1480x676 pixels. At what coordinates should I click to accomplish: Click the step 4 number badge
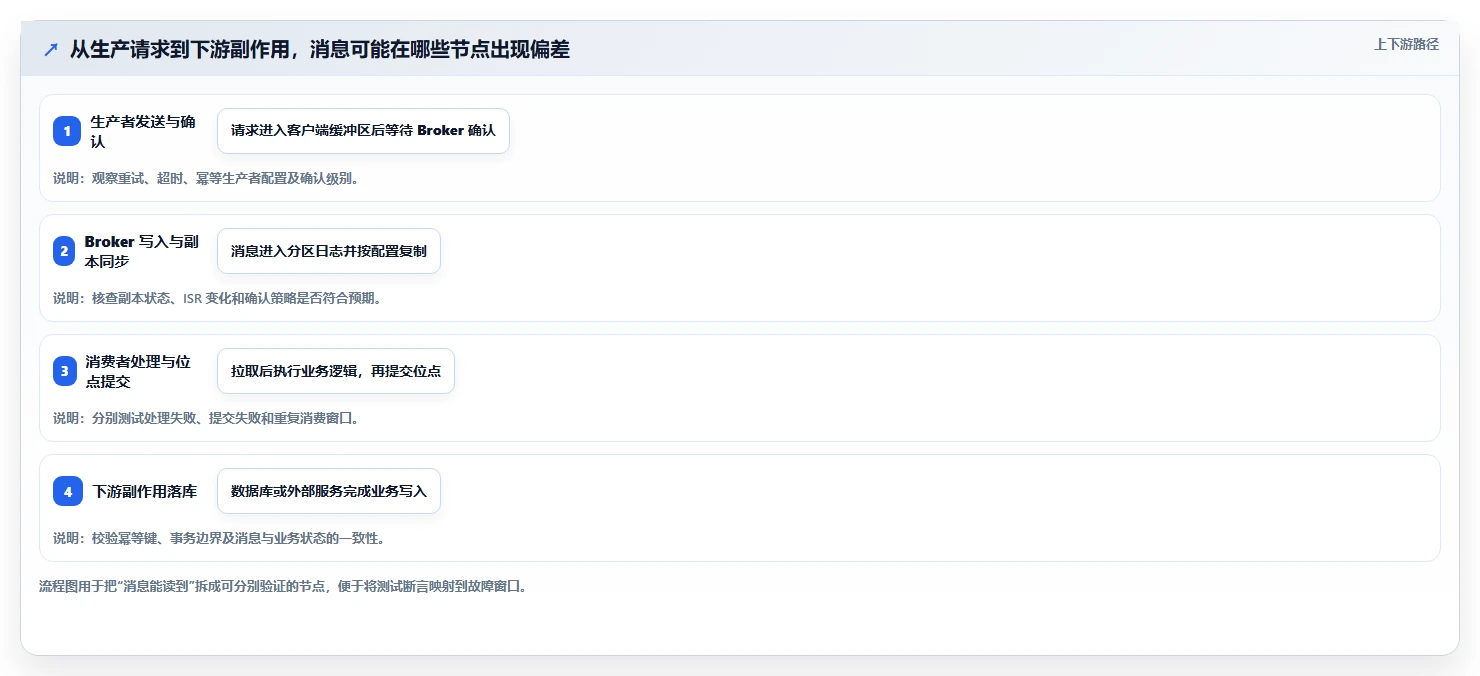click(68, 491)
